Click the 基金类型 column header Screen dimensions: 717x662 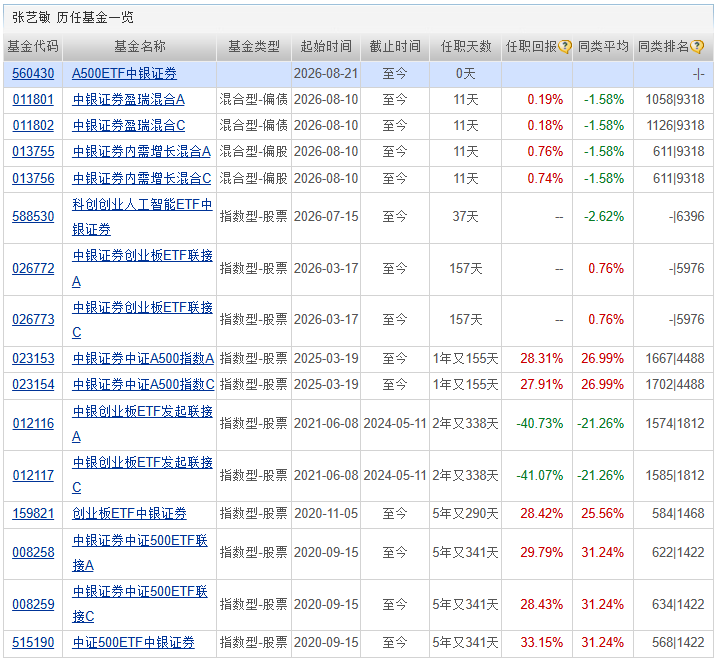pyautogui.click(x=254, y=46)
